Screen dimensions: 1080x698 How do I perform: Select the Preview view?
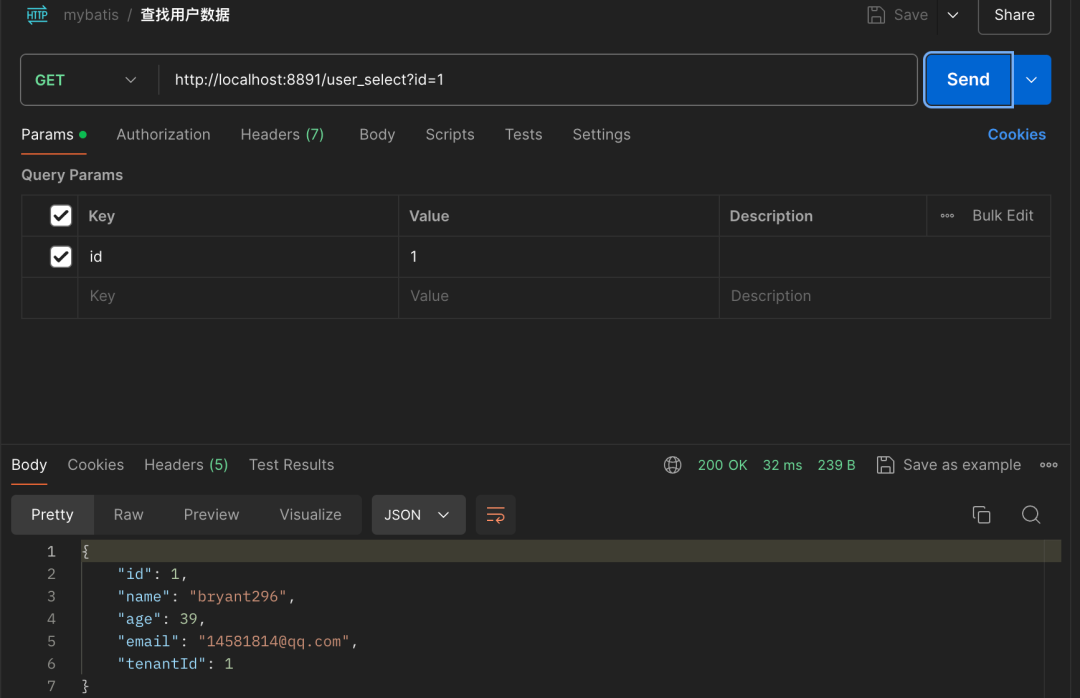[x=211, y=515]
